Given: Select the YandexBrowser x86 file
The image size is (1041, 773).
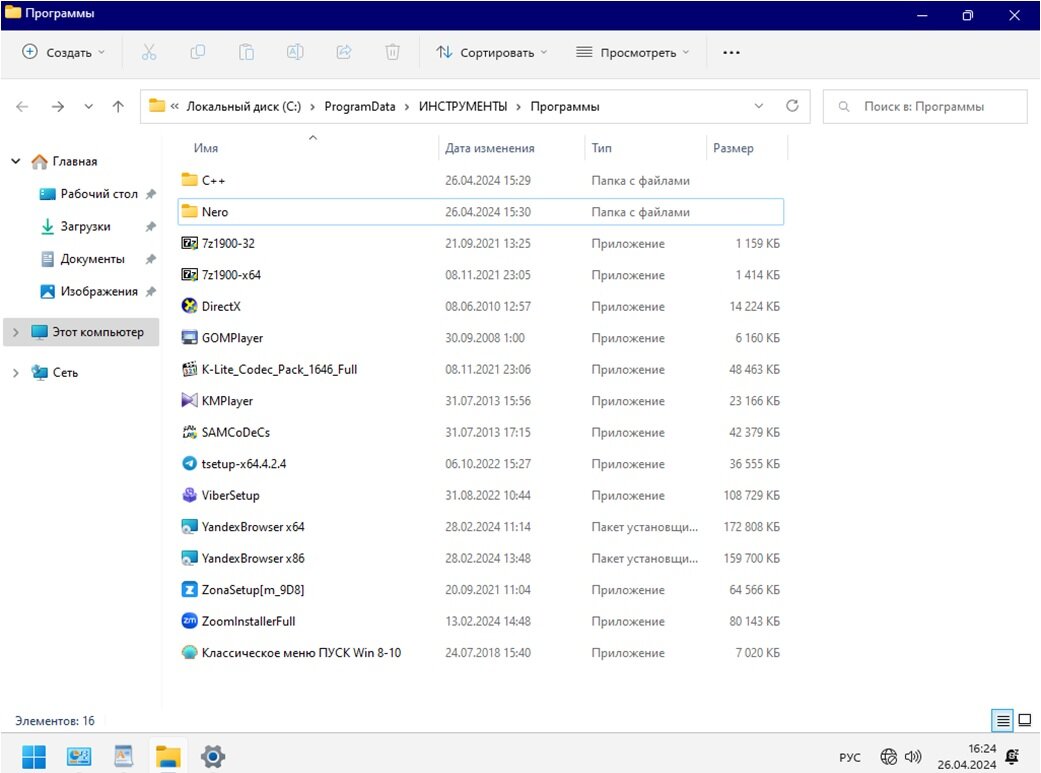Looking at the screenshot, I should coord(481,558).
